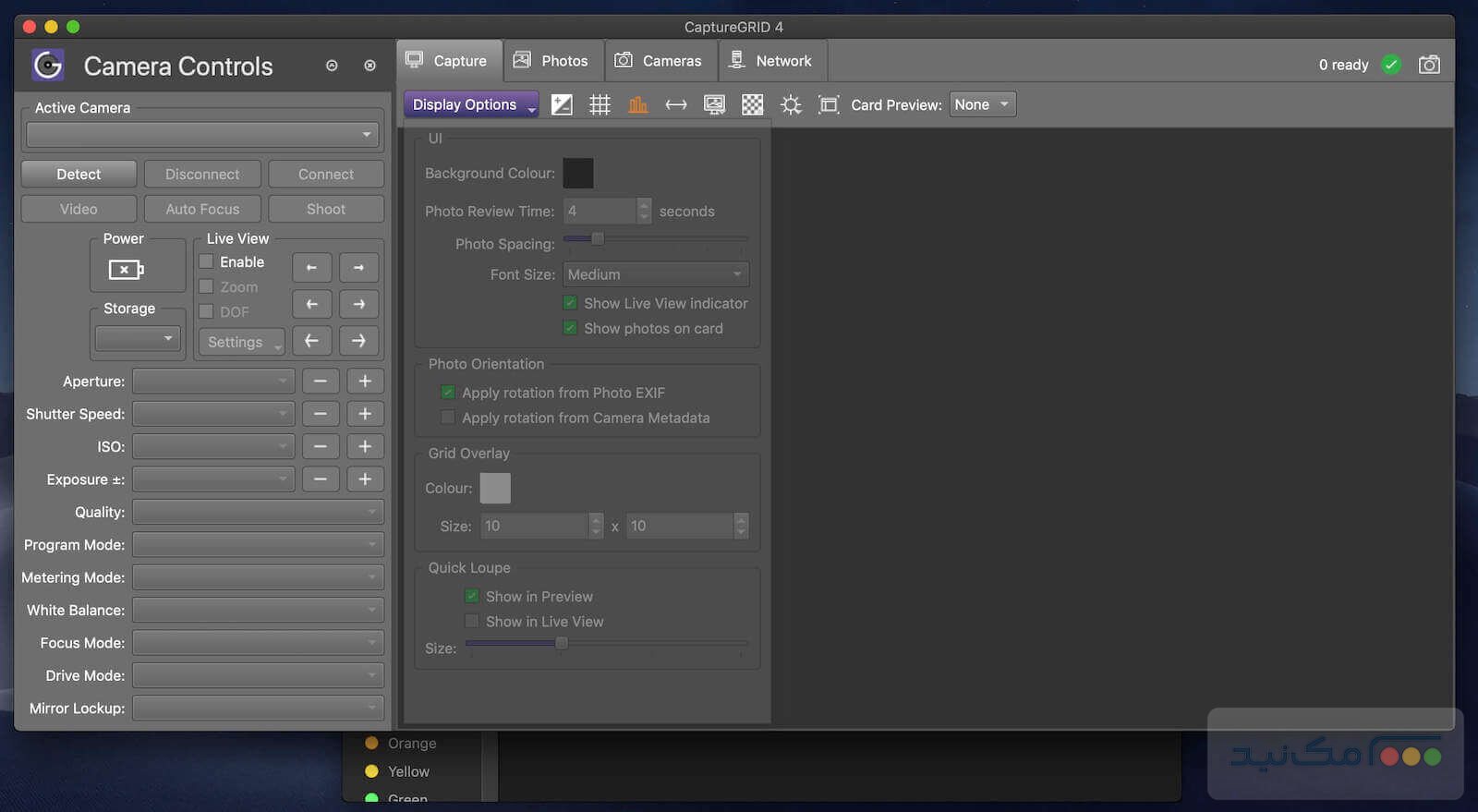Check Apply rotation from Camera Metadata
This screenshot has width=1478, height=812.
pyautogui.click(x=448, y=418)
